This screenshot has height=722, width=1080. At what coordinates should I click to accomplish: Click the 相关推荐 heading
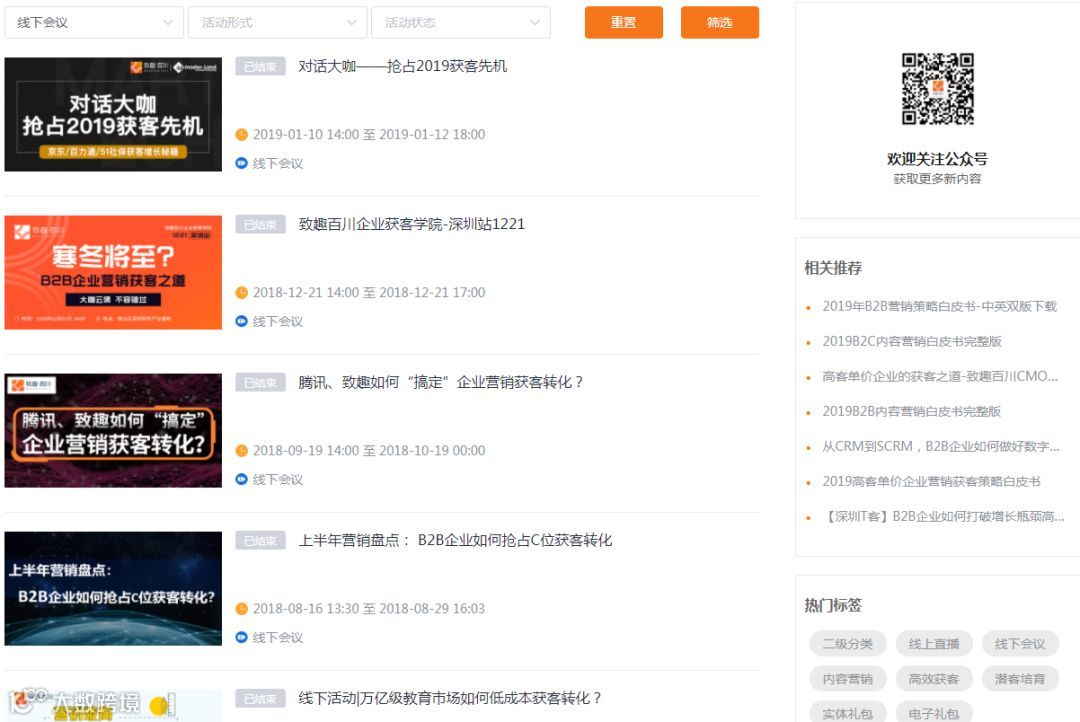click(833, 268)
